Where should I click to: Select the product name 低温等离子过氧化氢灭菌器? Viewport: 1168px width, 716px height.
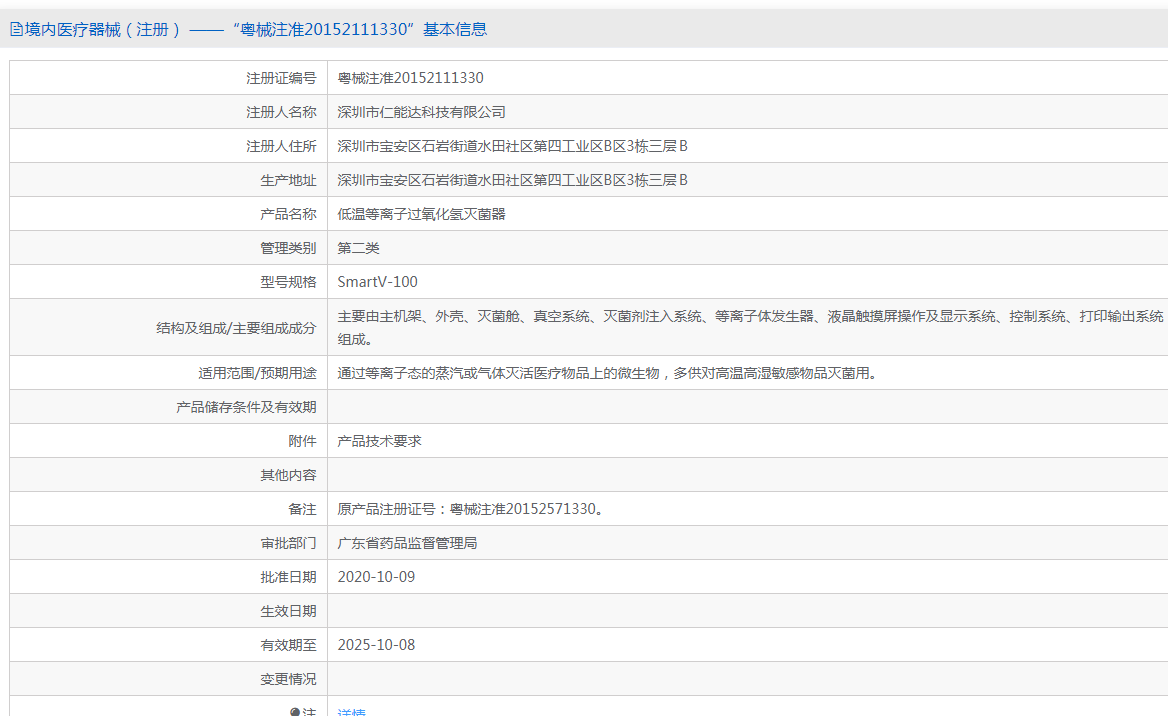(x=421, y=214)
